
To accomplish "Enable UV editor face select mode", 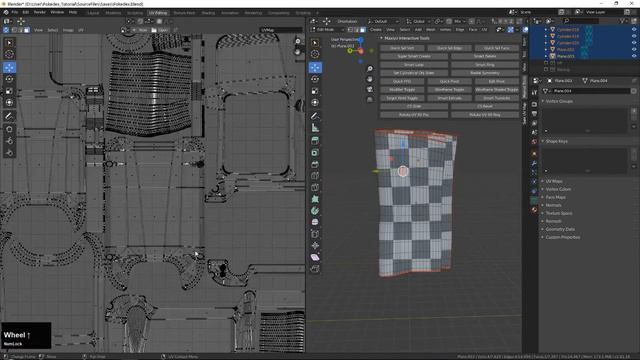I will click(27, 30).
